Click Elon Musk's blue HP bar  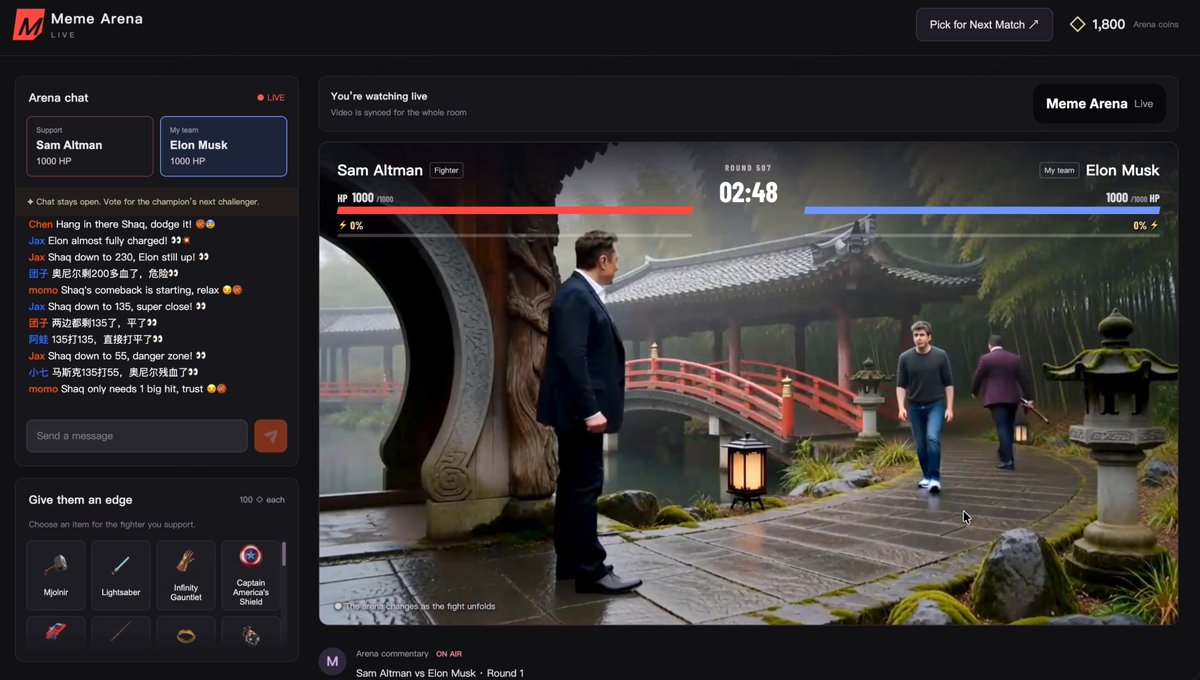[x=982, y=210]
